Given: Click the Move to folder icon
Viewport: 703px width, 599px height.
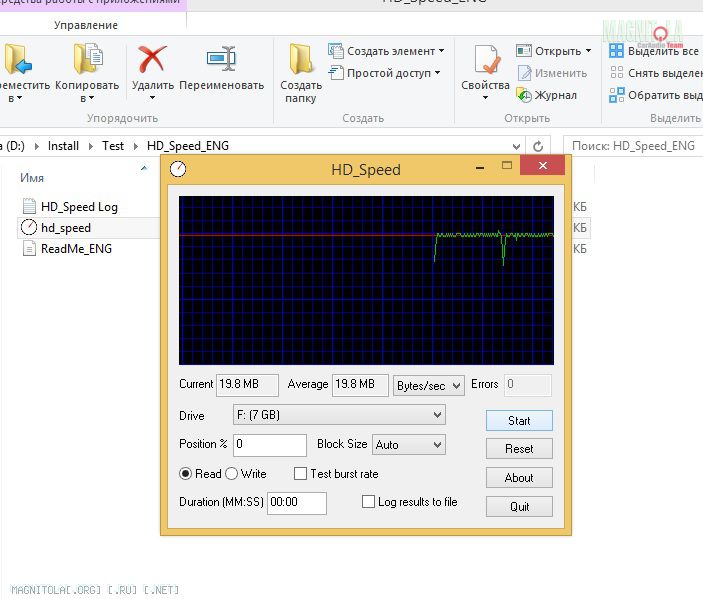Looking at the screenshot, I should [18, 59].
